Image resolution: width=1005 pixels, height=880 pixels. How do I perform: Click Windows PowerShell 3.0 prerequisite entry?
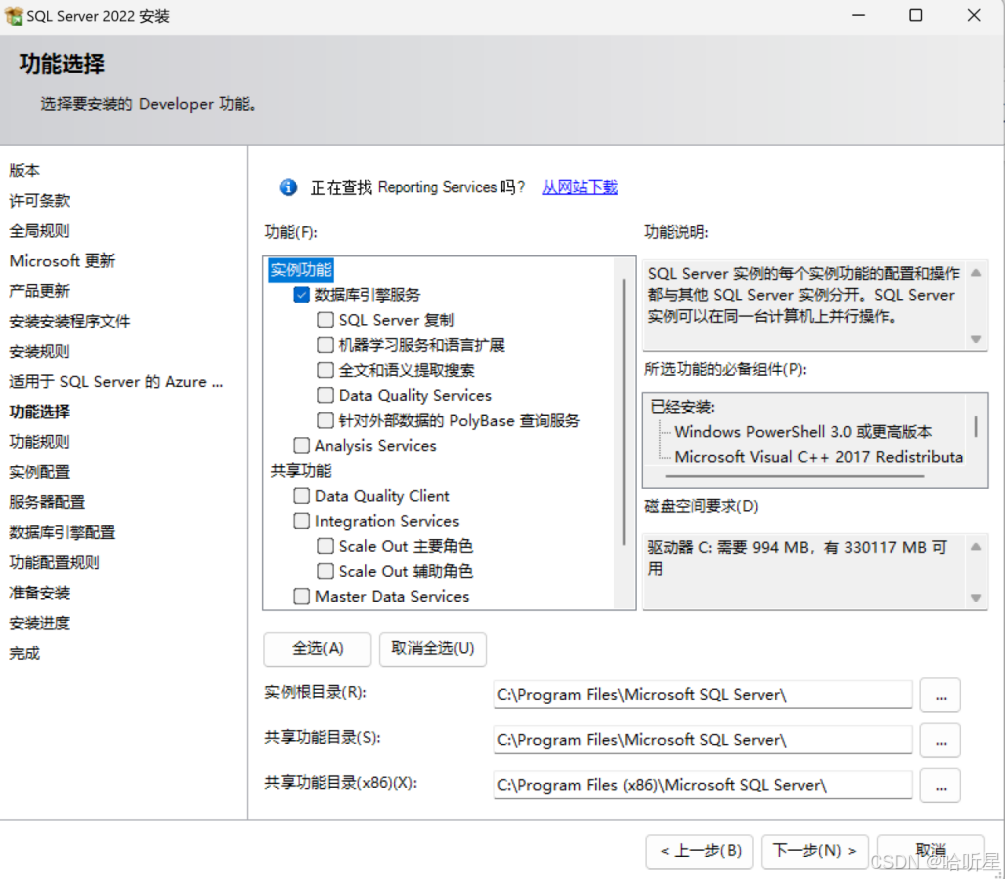point(803,432)
